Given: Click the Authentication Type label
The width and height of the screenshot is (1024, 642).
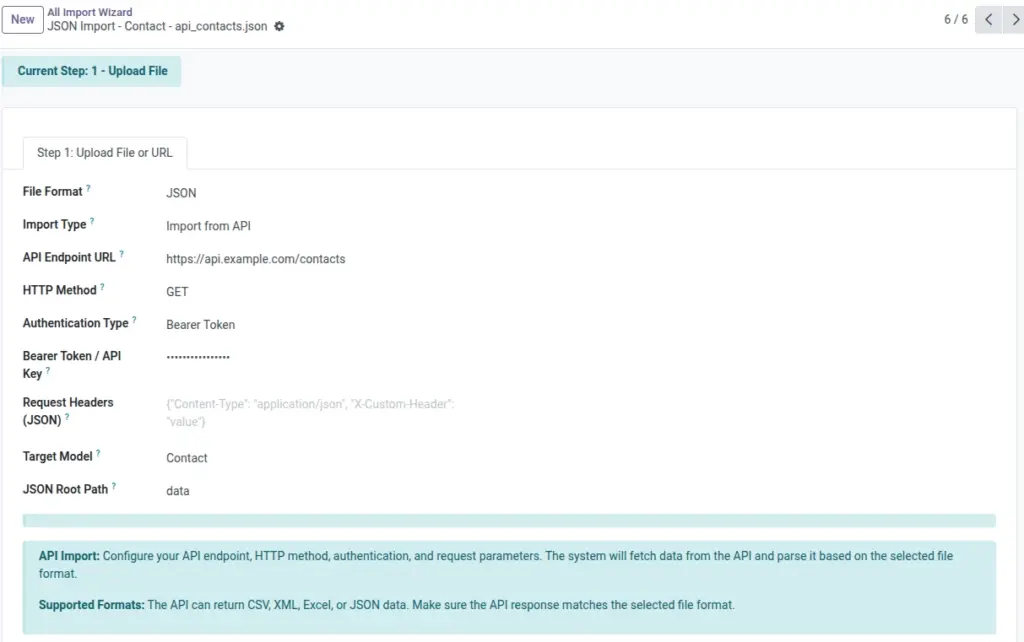Looking at the screenshot, I should pyautogui.click(x=76, y=323).
